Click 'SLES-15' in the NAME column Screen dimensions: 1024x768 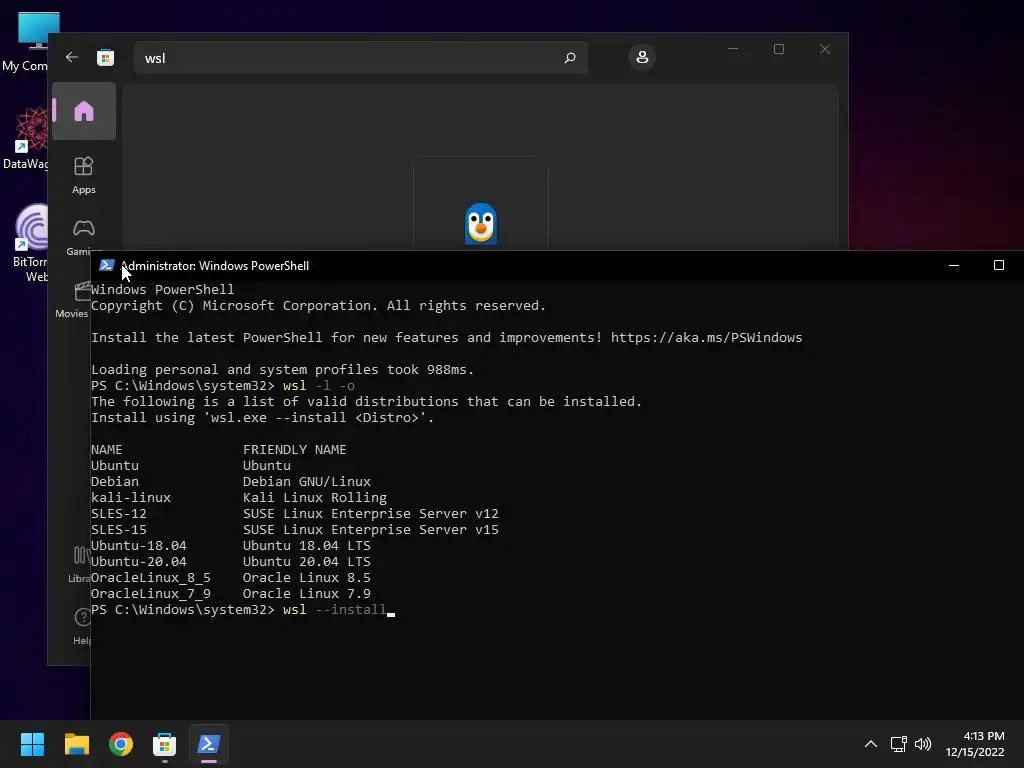pyautogui.click(x=119, y=530)
